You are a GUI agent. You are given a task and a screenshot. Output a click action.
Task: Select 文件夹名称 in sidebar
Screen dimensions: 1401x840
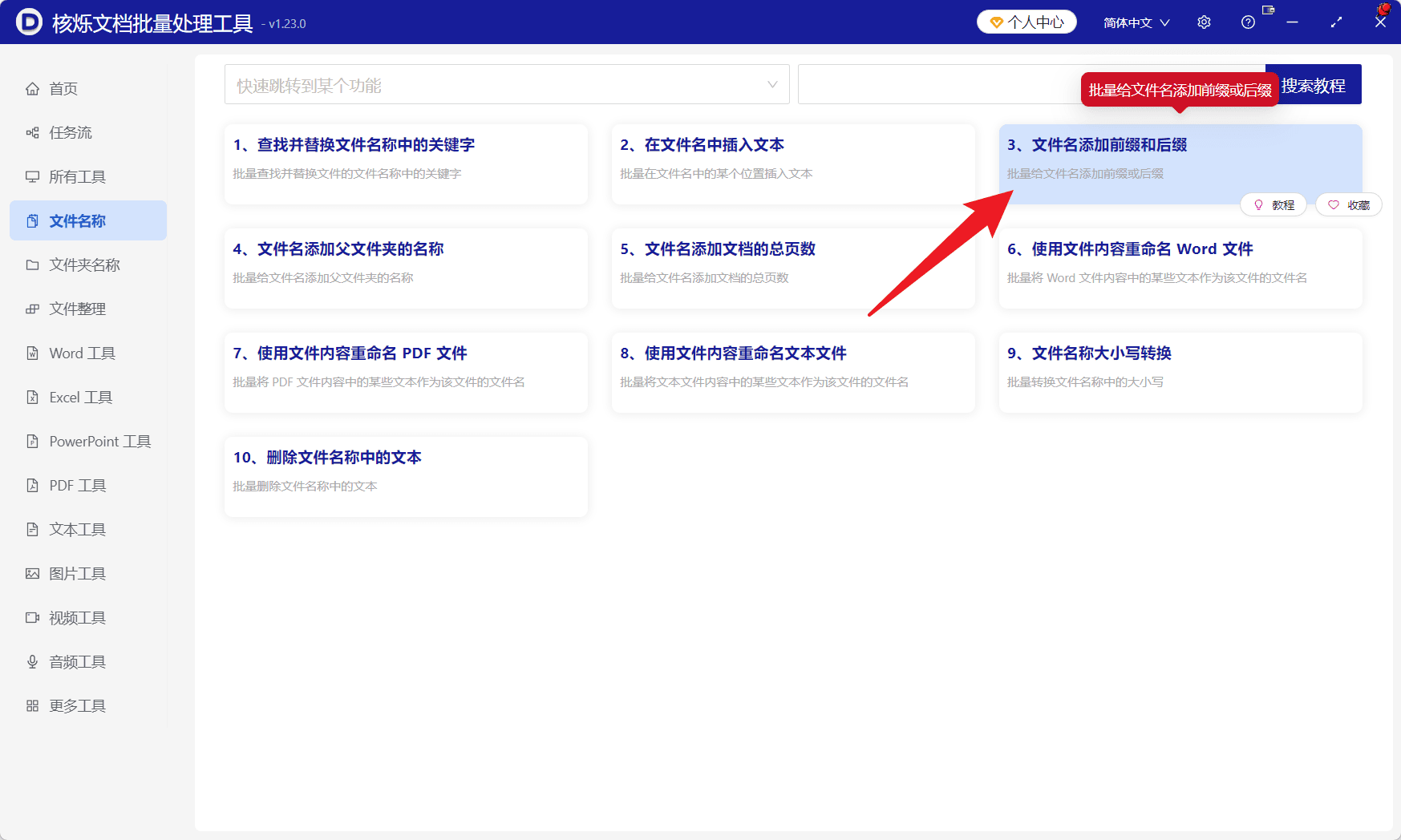88,265
